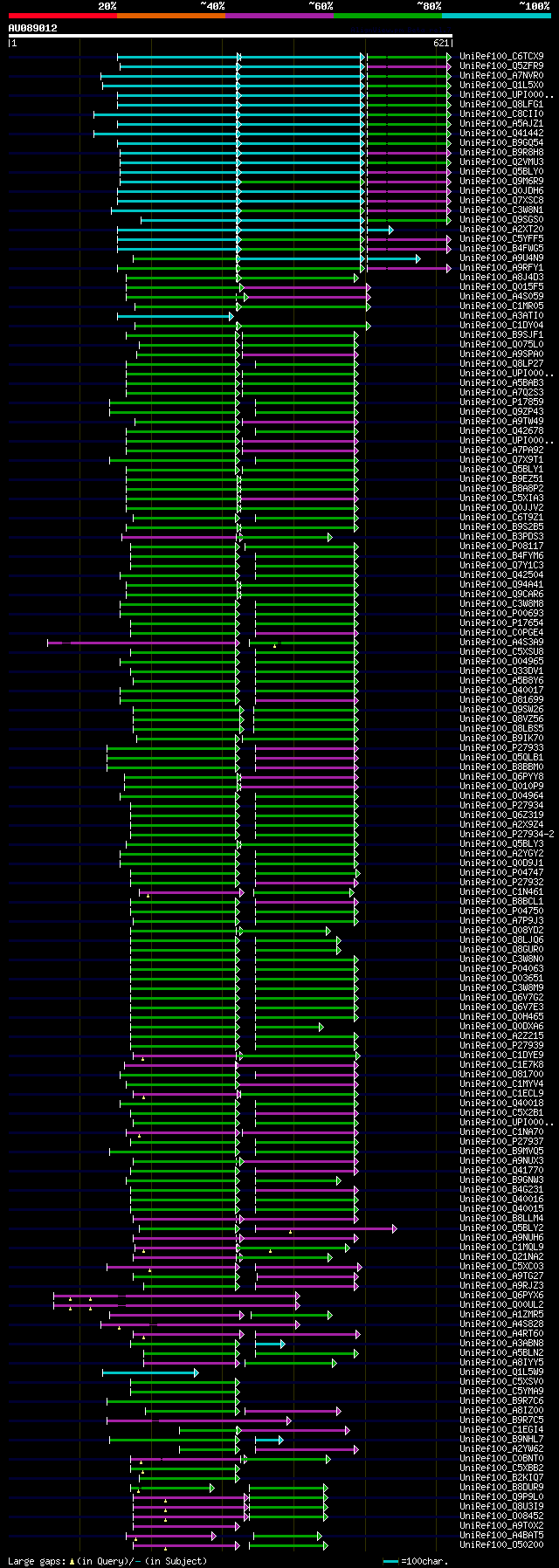Viewport: 559px width, 1568px height.
Task: Select hit label UniRef100_A9U4N9
Action: coord(501,258)
